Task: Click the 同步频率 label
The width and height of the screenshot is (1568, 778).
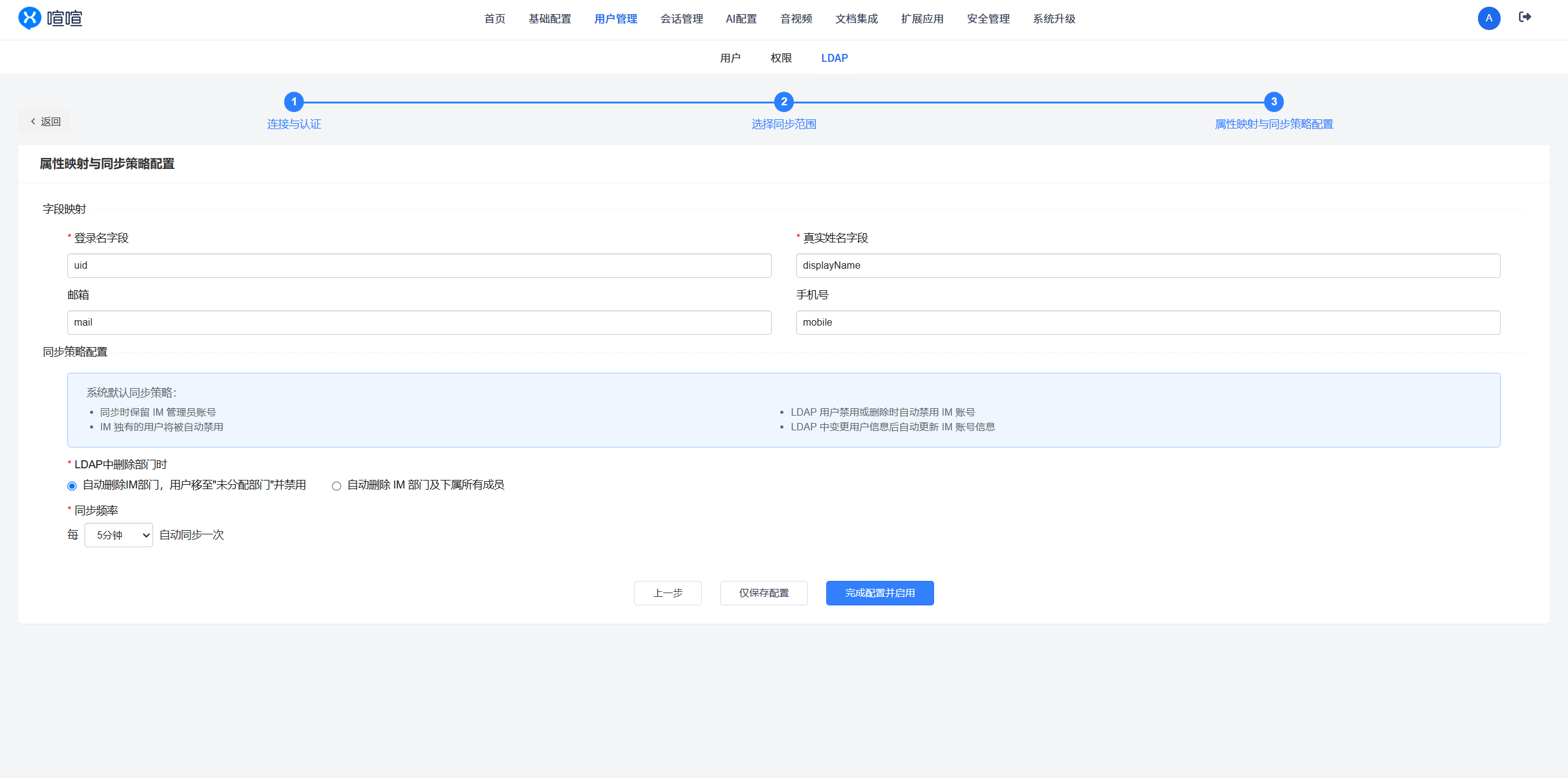Action: pos(96,511)
